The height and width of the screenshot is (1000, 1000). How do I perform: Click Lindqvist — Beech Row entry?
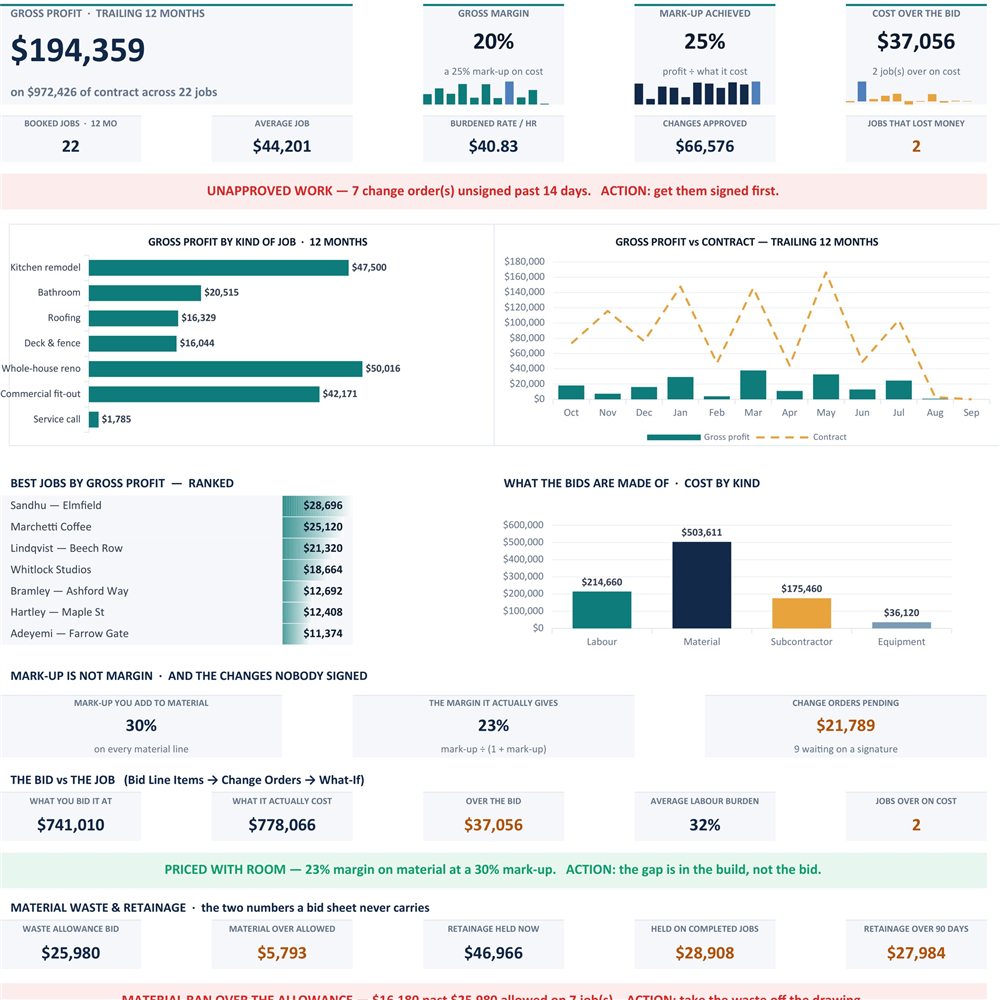point(176,548)
